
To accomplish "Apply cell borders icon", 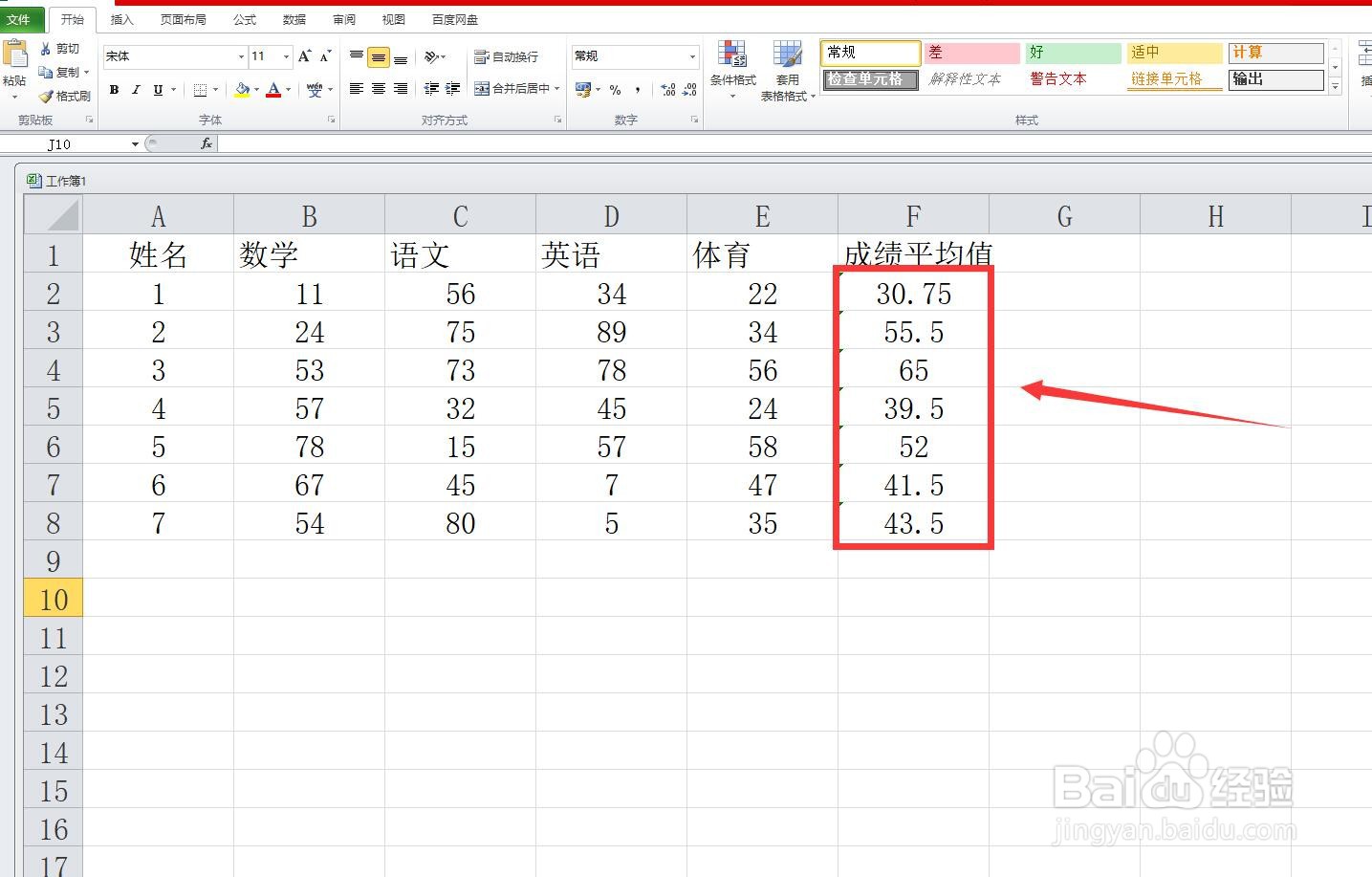I will click(x=200, y=89).
